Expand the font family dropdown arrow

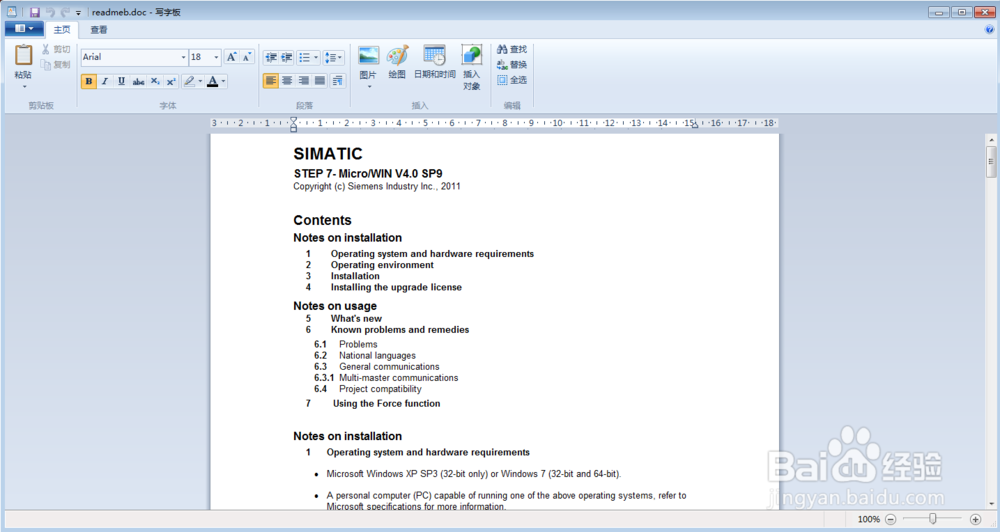pyautogui.click(x=184, y=57)
